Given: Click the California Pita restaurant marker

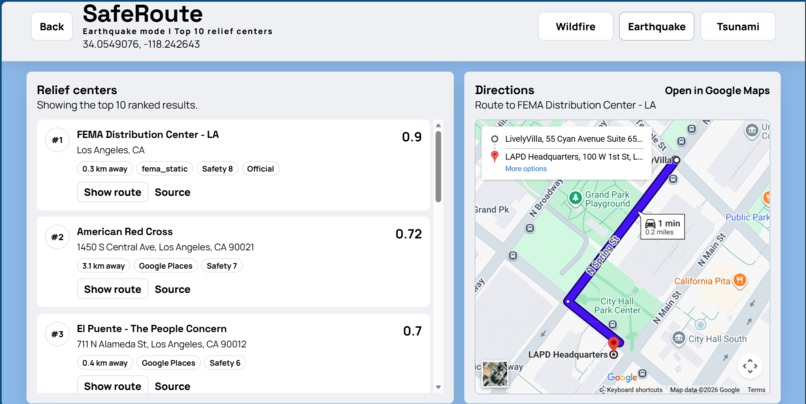Looking at the screenshot, I should pos(740,280).
